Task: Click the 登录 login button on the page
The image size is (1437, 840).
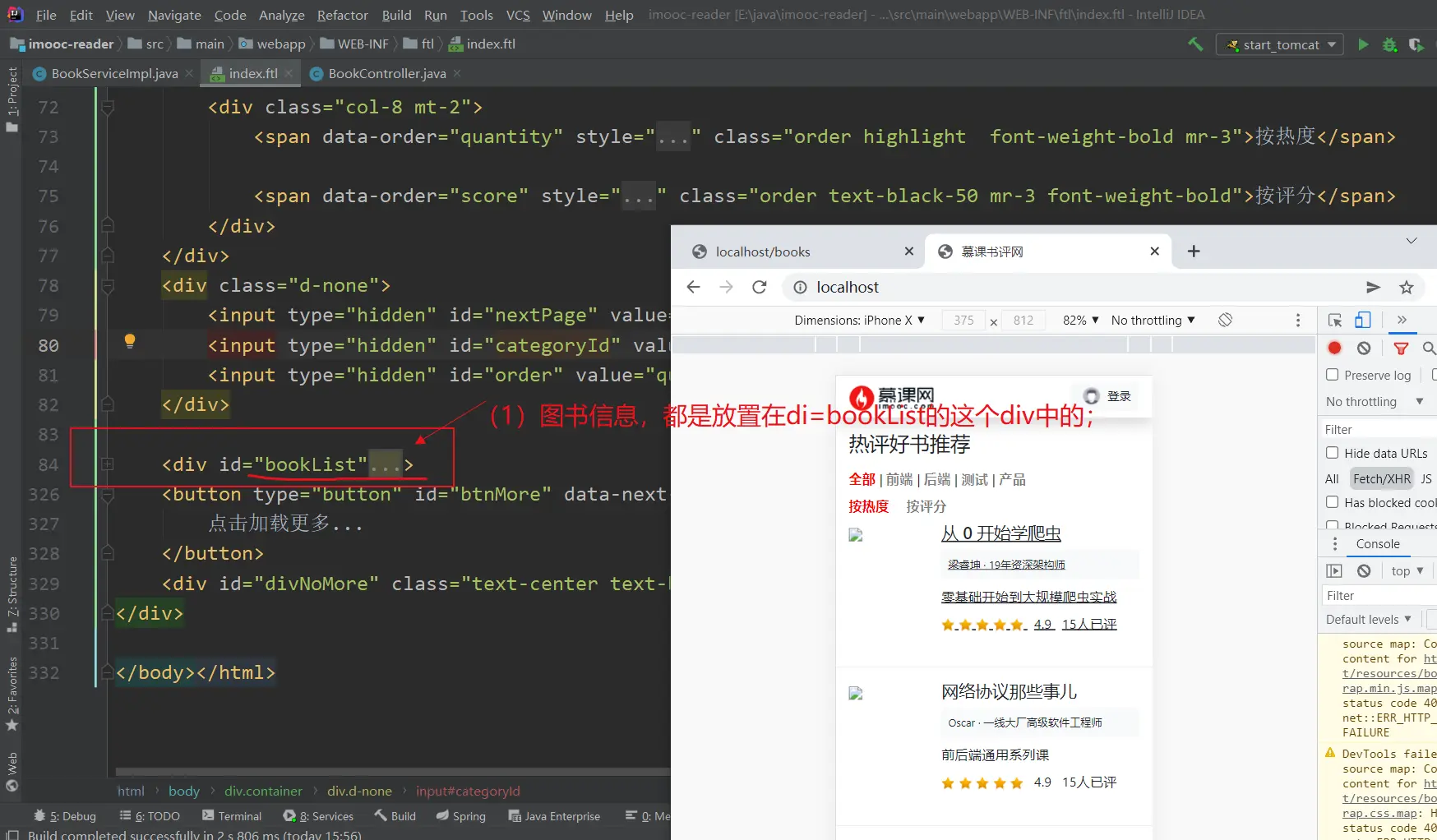Action: pos(1107,396)
